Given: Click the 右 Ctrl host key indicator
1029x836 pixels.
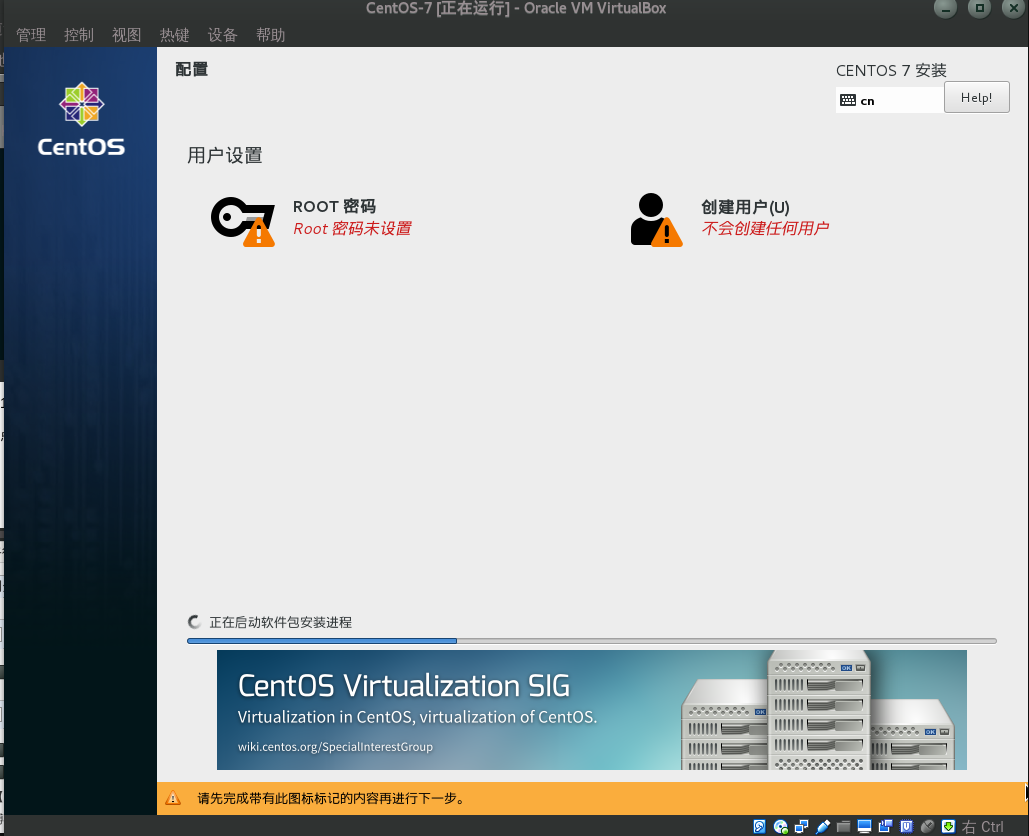Looking at the screenshot, I should pyautogui.click(x=982, y=827).
